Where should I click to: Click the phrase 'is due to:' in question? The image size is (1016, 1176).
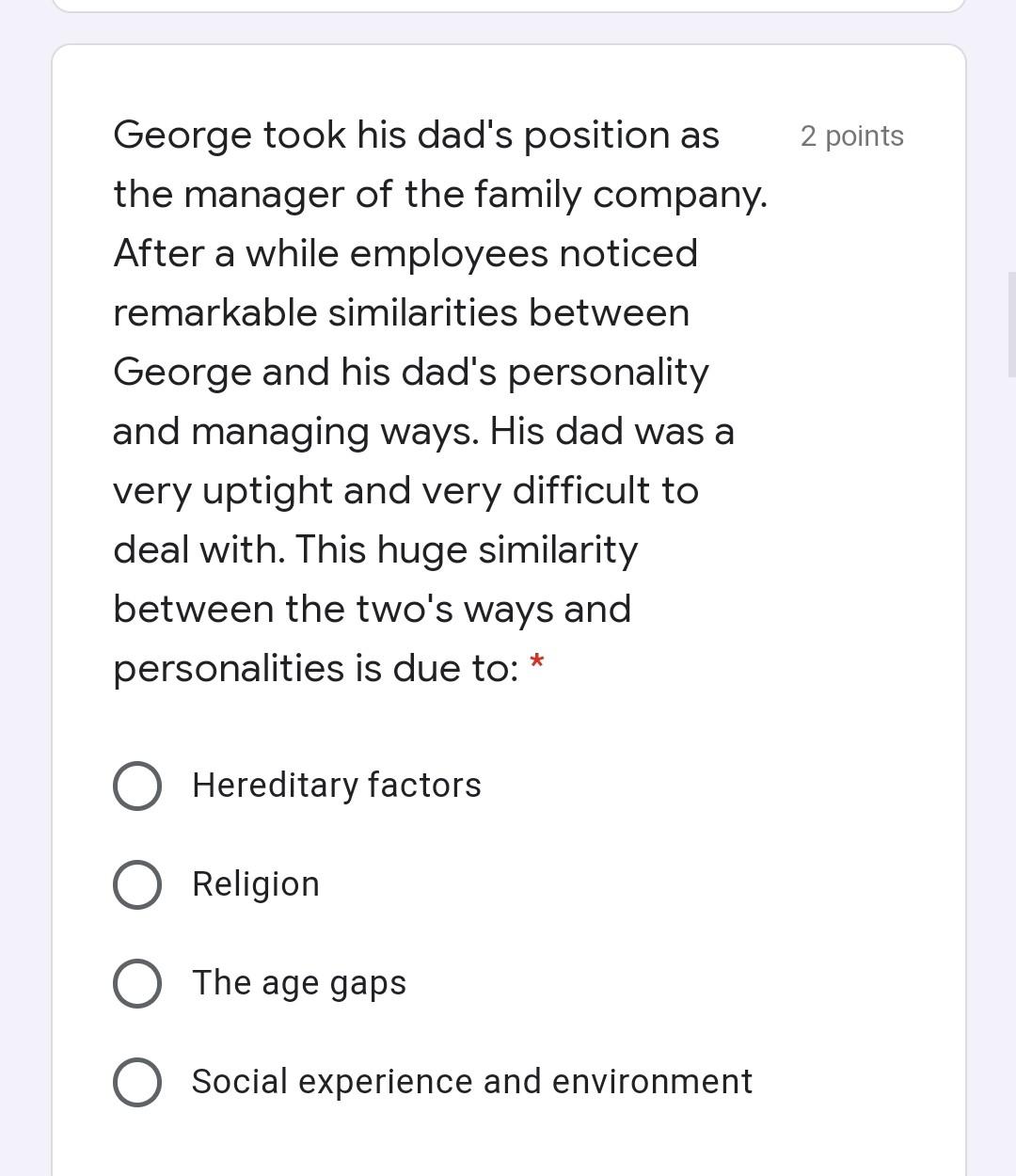433,668
